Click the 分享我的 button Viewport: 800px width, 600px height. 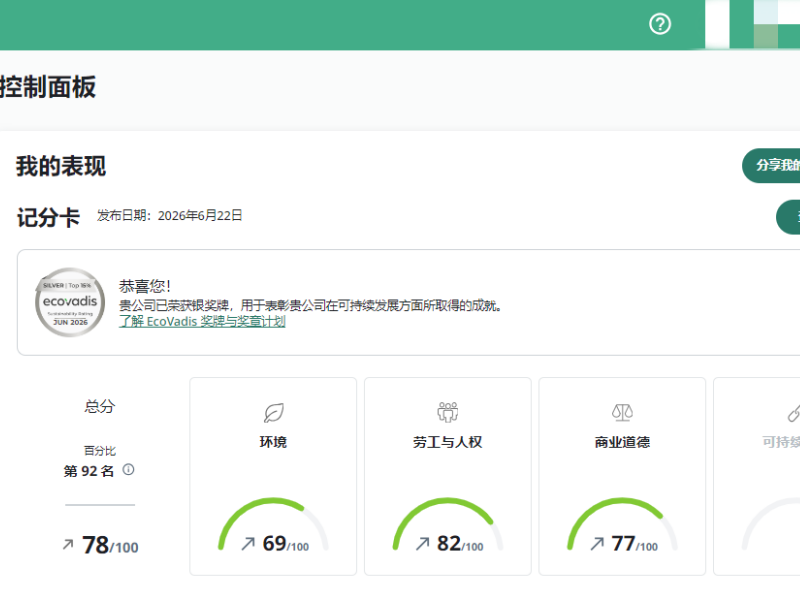click(771, 165)
